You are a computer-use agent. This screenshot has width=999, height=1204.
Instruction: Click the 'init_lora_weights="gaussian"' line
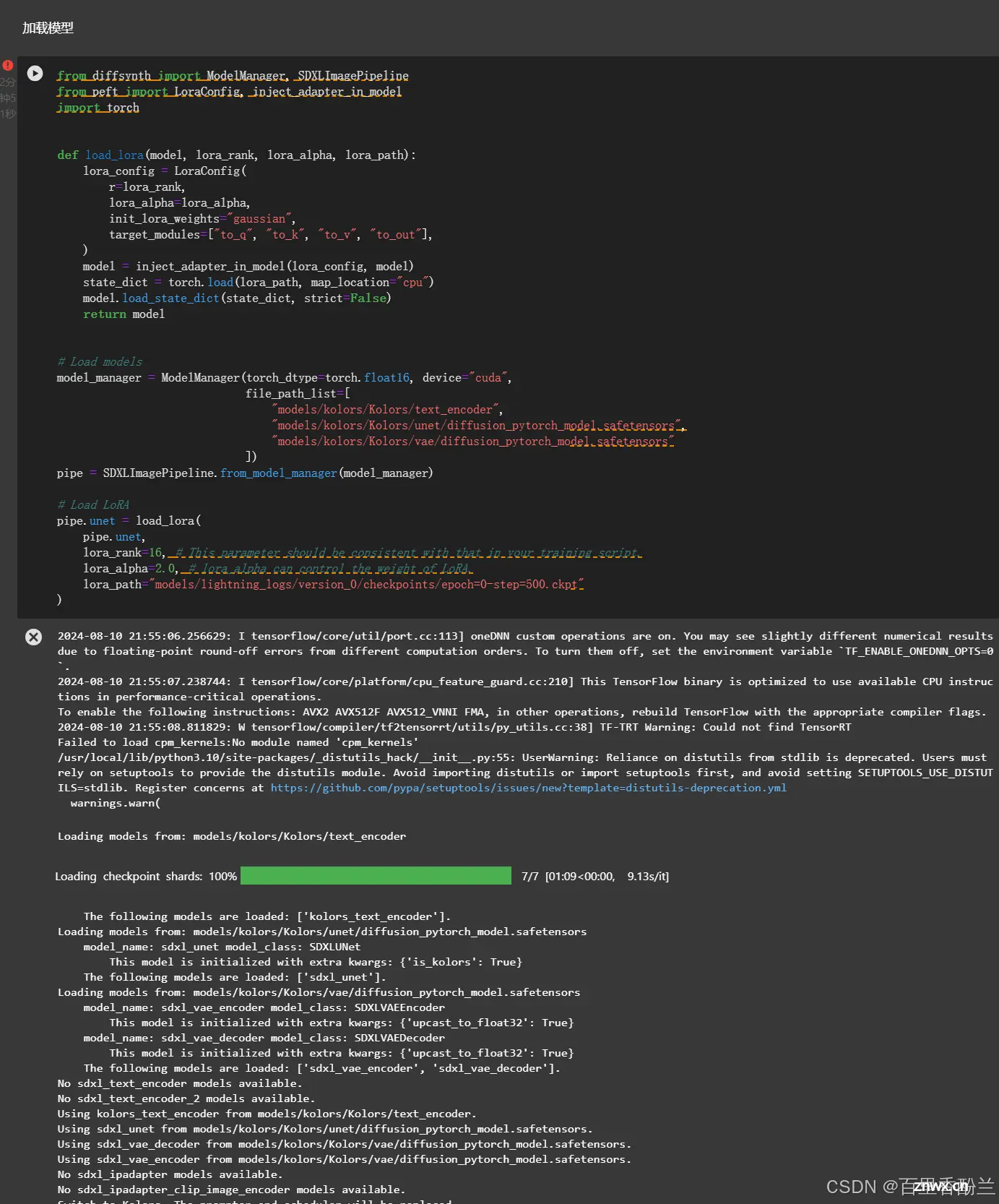202,219
